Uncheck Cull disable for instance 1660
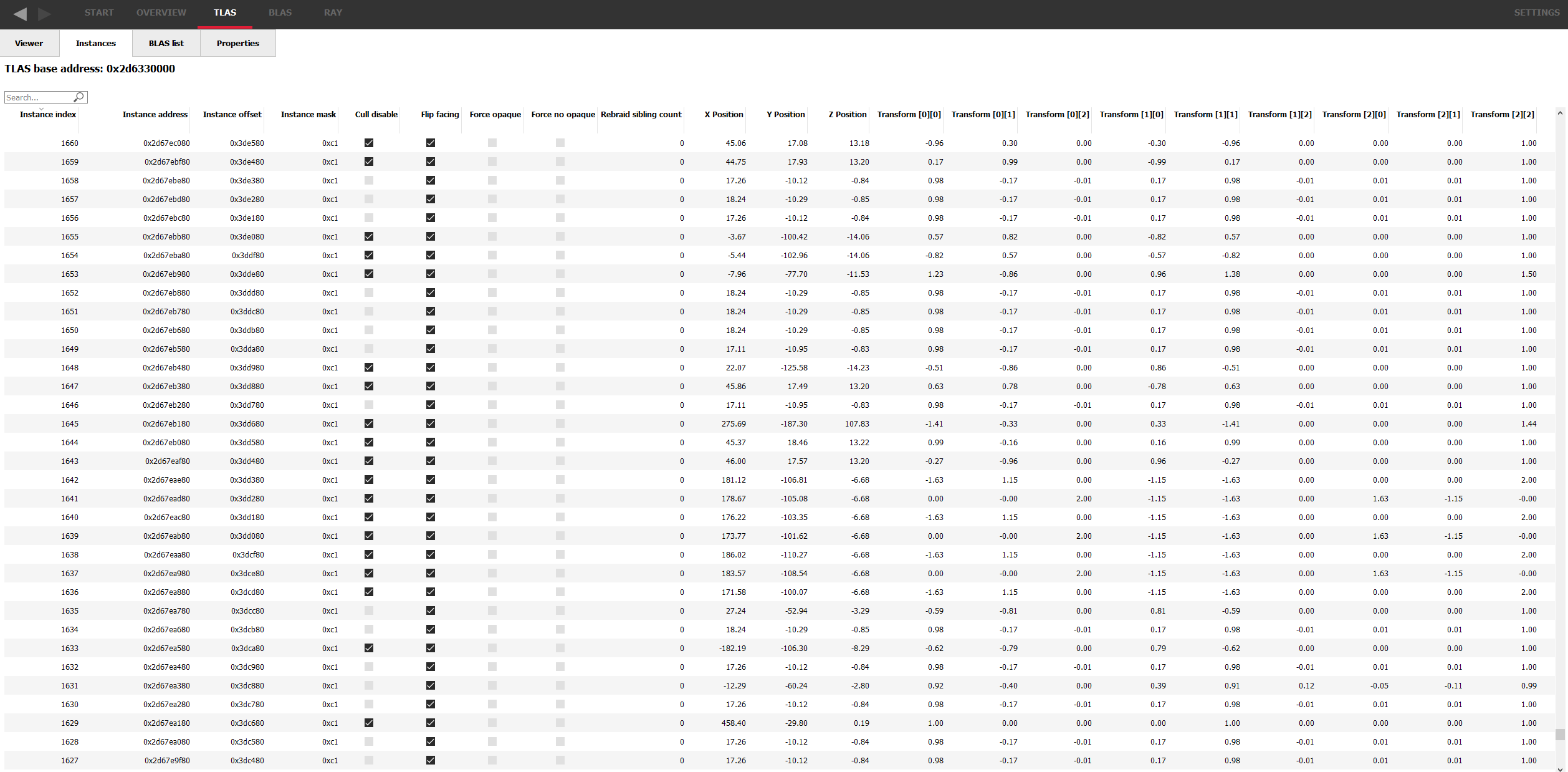This screenshot has height=772, width=1568. coord(369,143)
